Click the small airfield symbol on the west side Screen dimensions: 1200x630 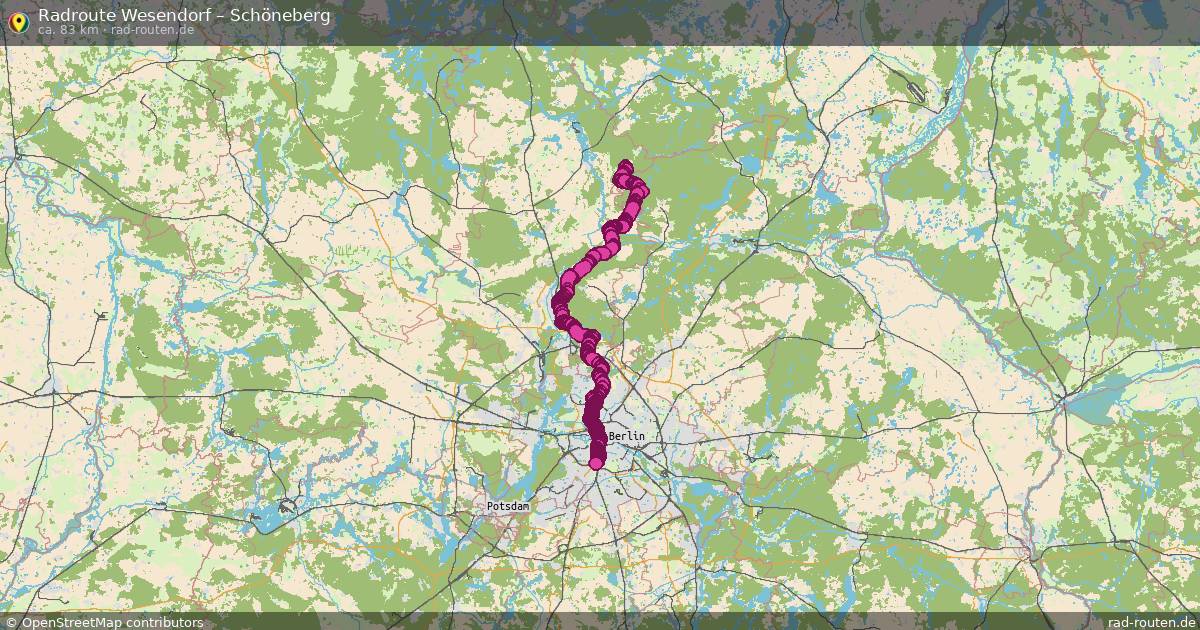click(102, 314)
